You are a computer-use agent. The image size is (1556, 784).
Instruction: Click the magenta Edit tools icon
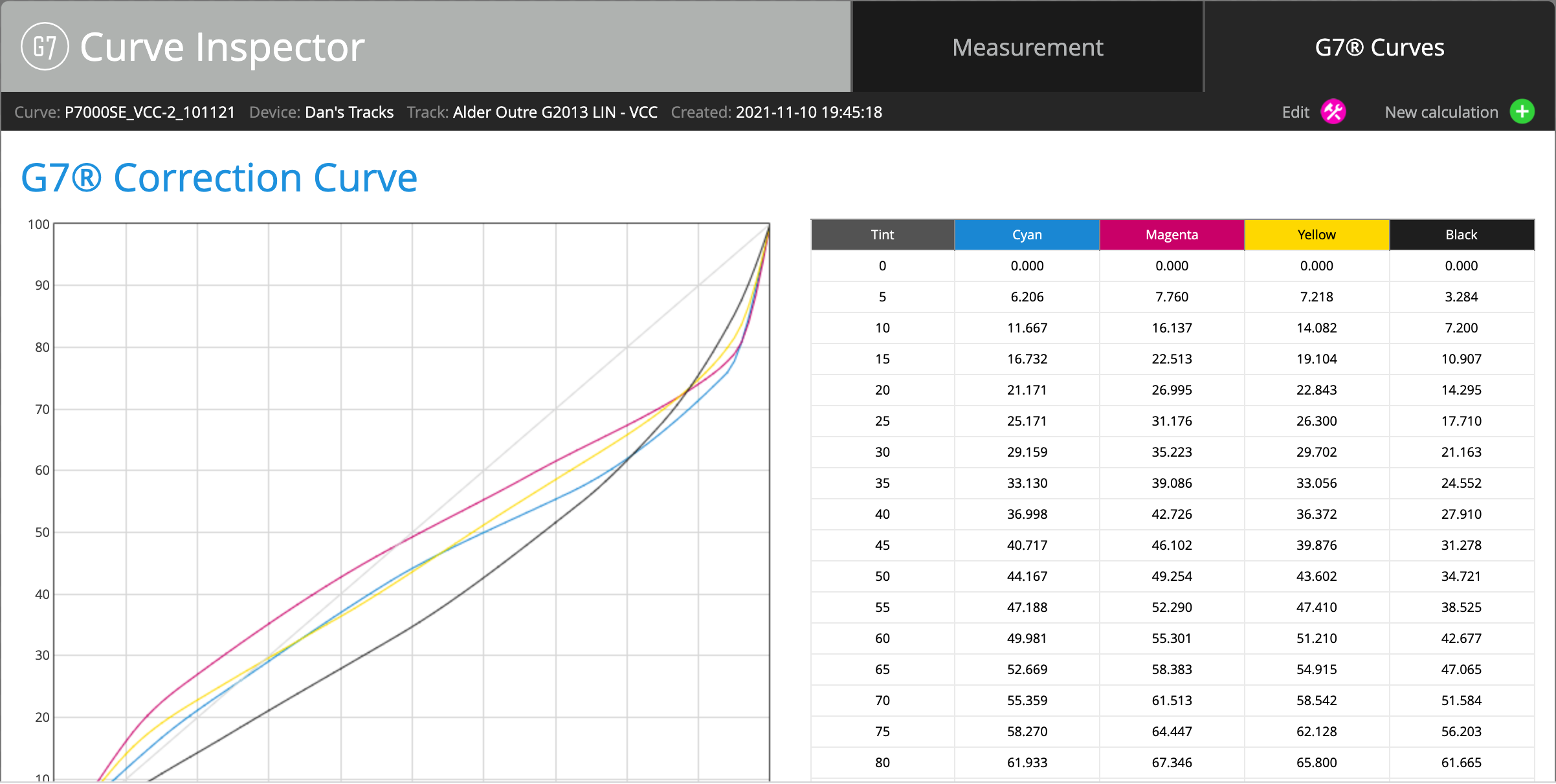(x=1333, y=112)
